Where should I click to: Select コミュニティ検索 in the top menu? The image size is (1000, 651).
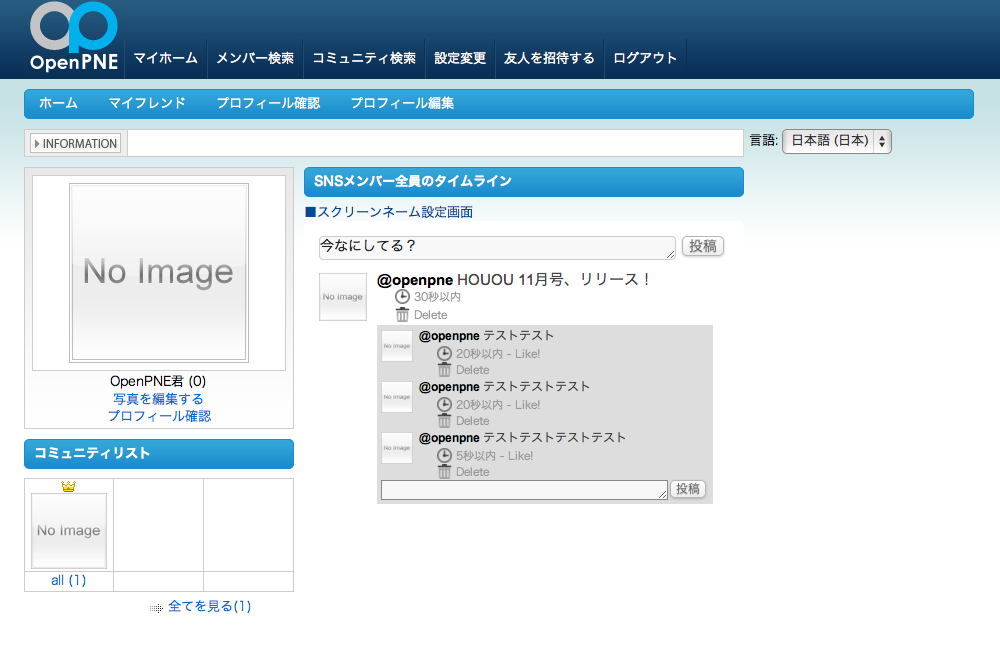coord(364,58)
